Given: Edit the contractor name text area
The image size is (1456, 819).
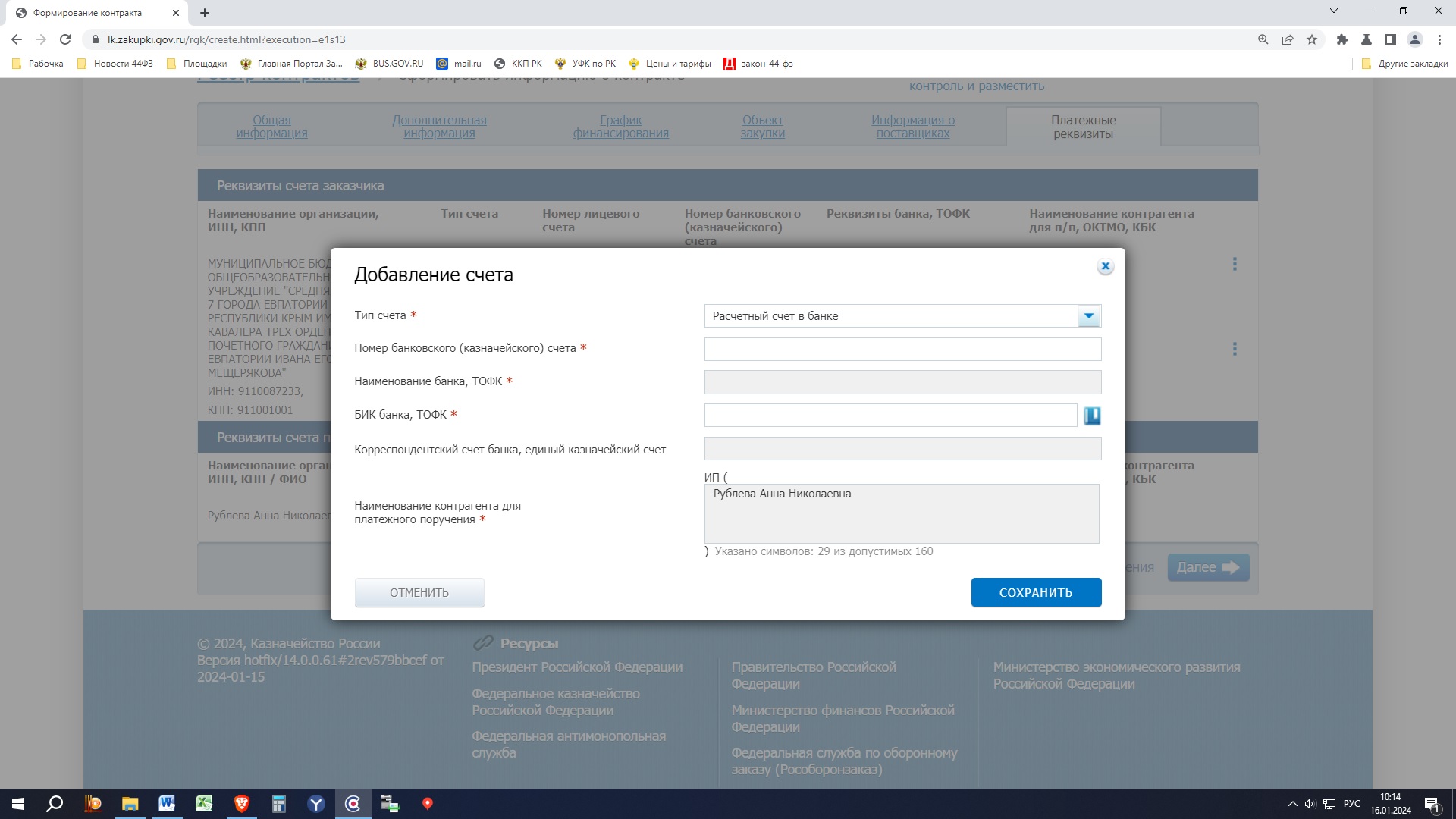Looking at the screenshot, I should pos(902,513).
